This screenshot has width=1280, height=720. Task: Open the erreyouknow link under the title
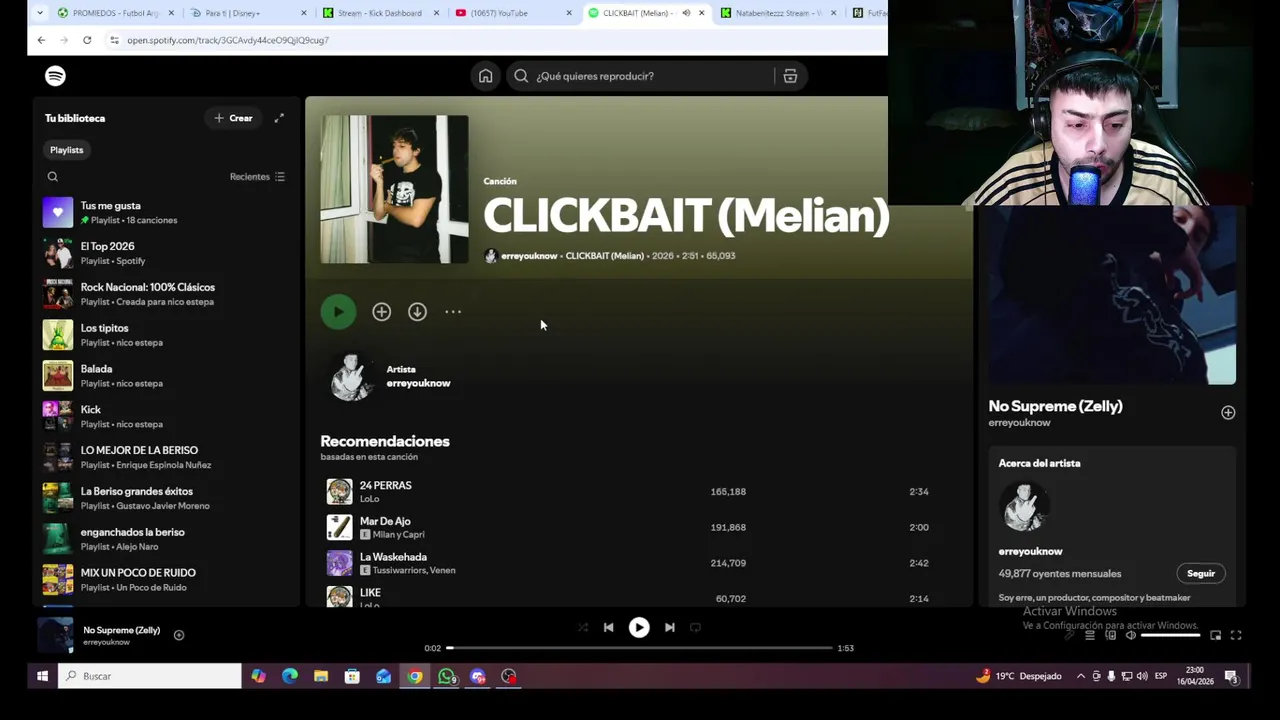coord(529,256)
